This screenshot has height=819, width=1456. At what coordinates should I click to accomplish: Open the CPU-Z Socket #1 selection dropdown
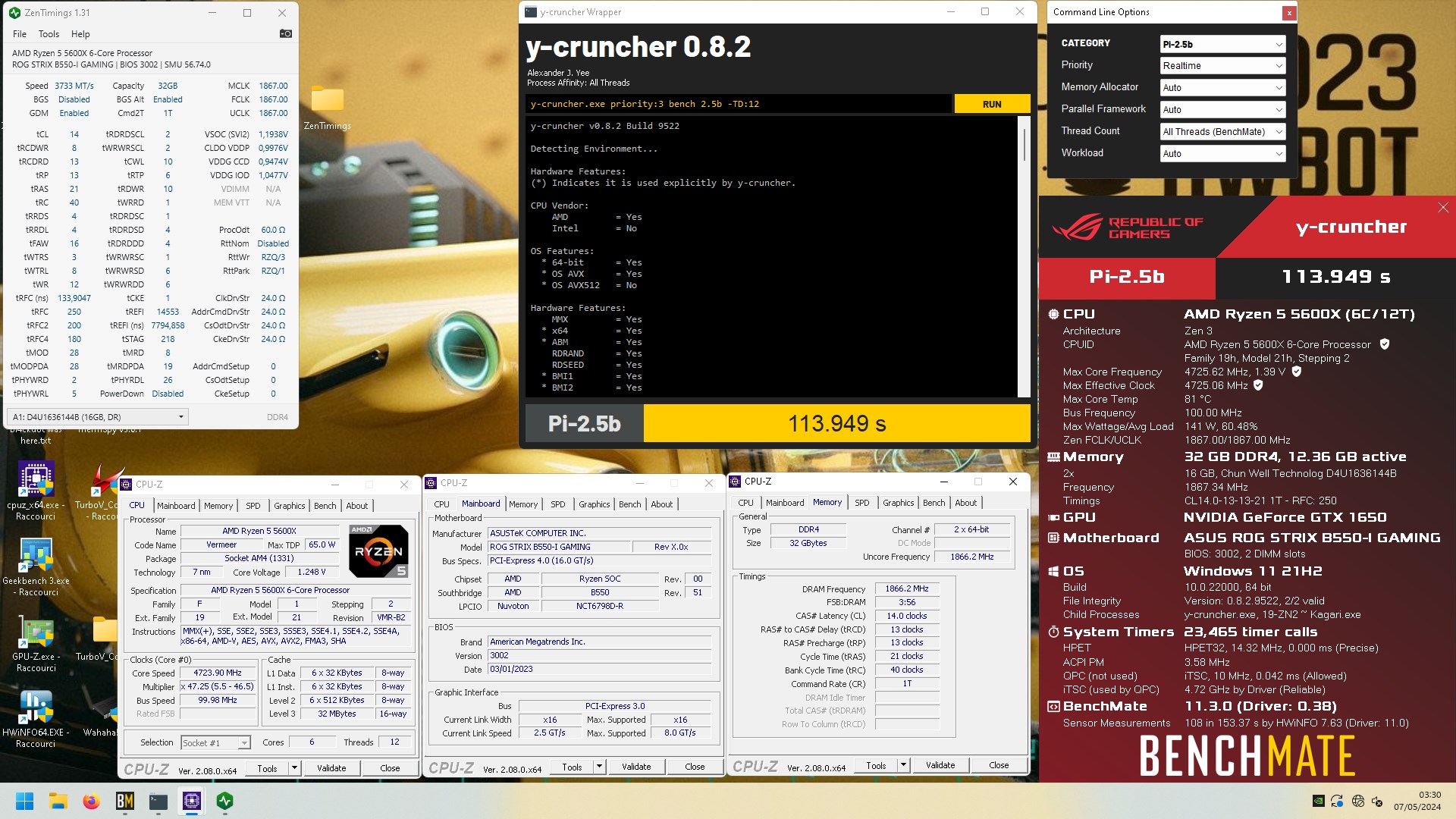coord(215,742)
